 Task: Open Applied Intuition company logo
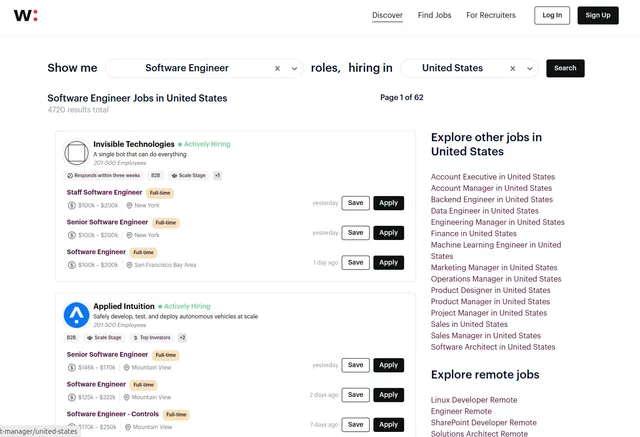(x=76, y=315)
